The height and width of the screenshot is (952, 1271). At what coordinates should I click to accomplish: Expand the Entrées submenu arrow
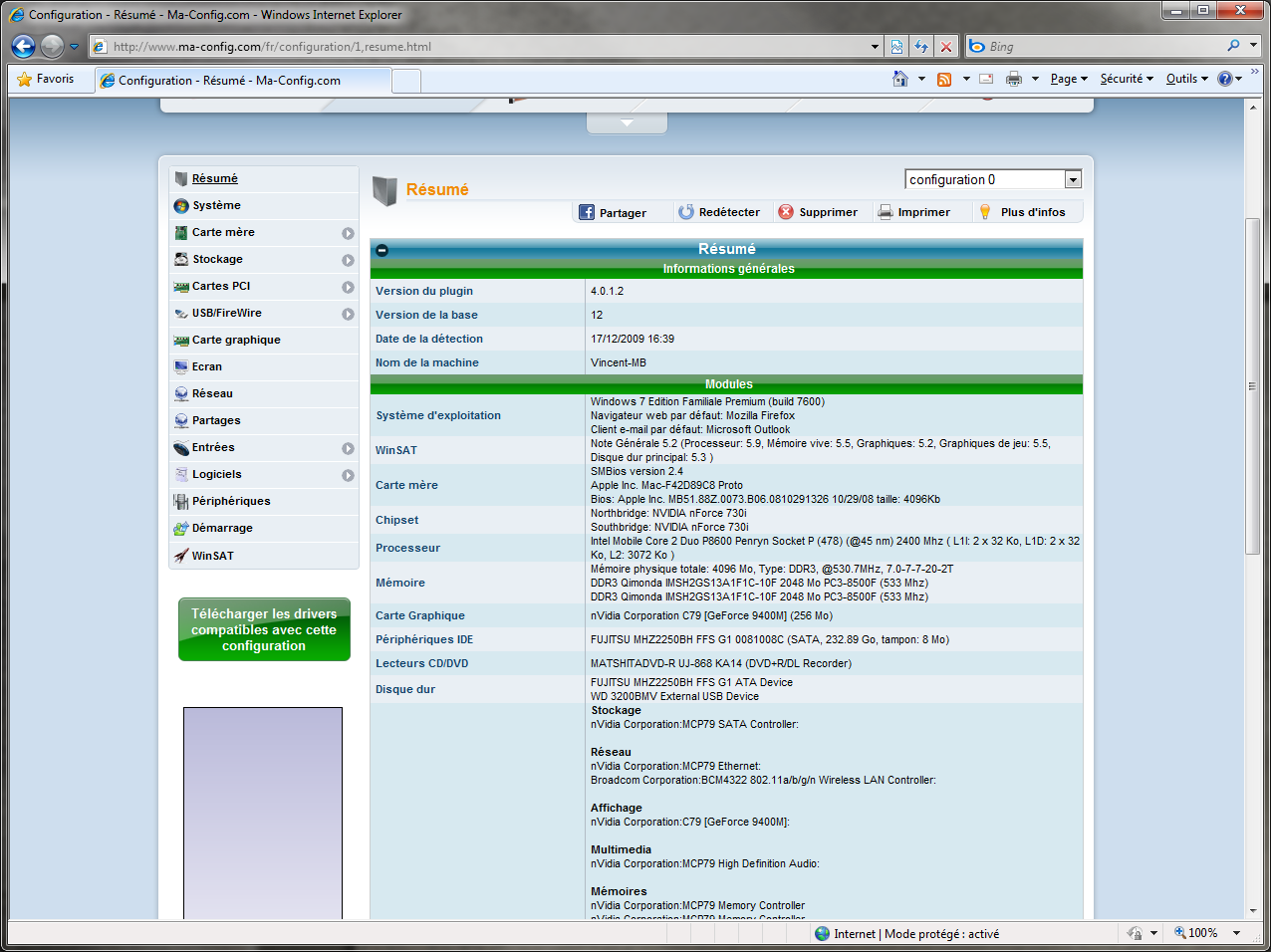[x=348, y=448]
